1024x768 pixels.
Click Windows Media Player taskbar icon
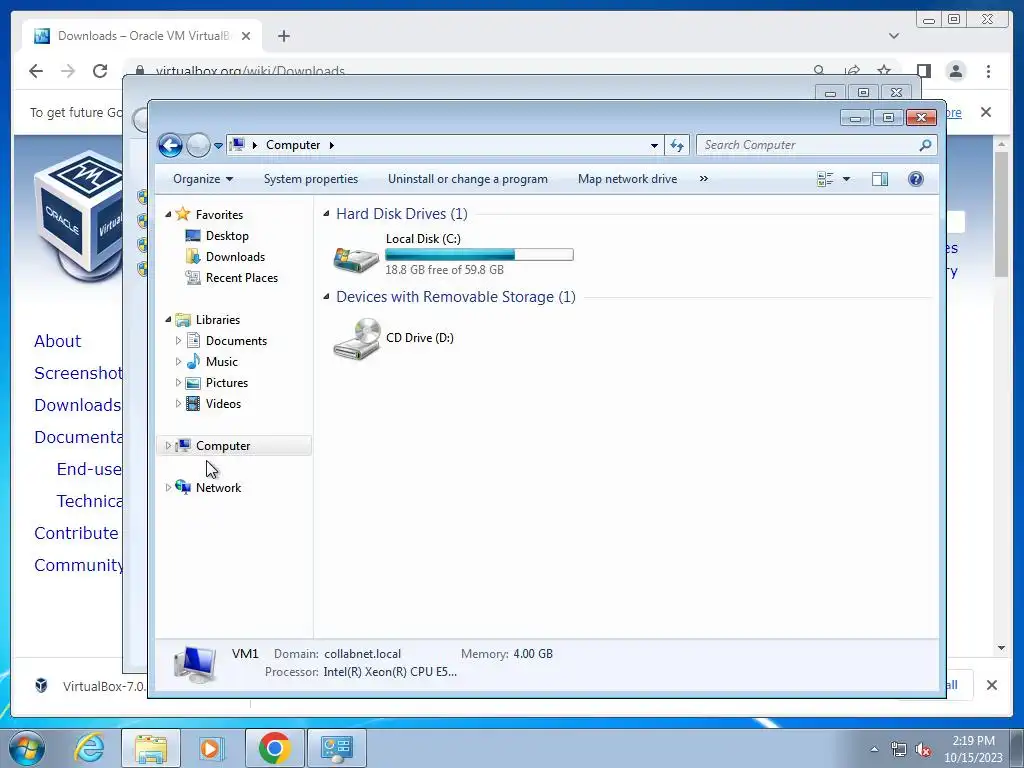coord(212,748)
